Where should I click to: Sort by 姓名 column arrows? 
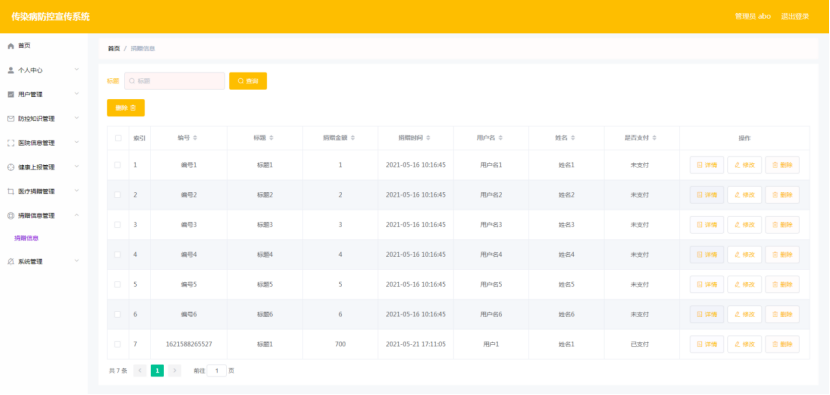coord(573,138)
